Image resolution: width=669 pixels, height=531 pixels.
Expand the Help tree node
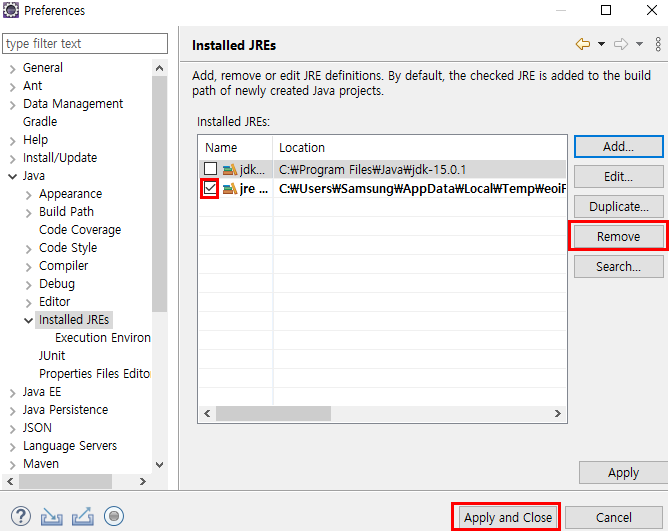[12, 140]
